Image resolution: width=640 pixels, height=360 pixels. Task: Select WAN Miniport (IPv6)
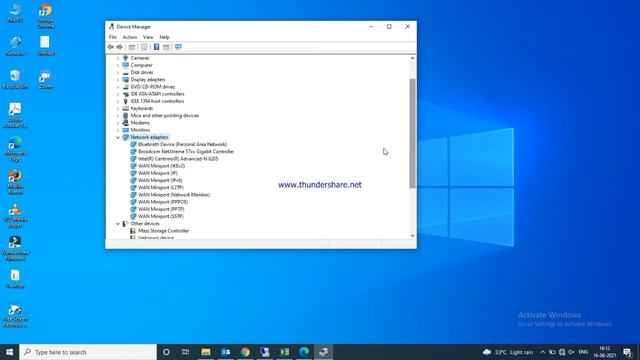[x=160, y=180]
